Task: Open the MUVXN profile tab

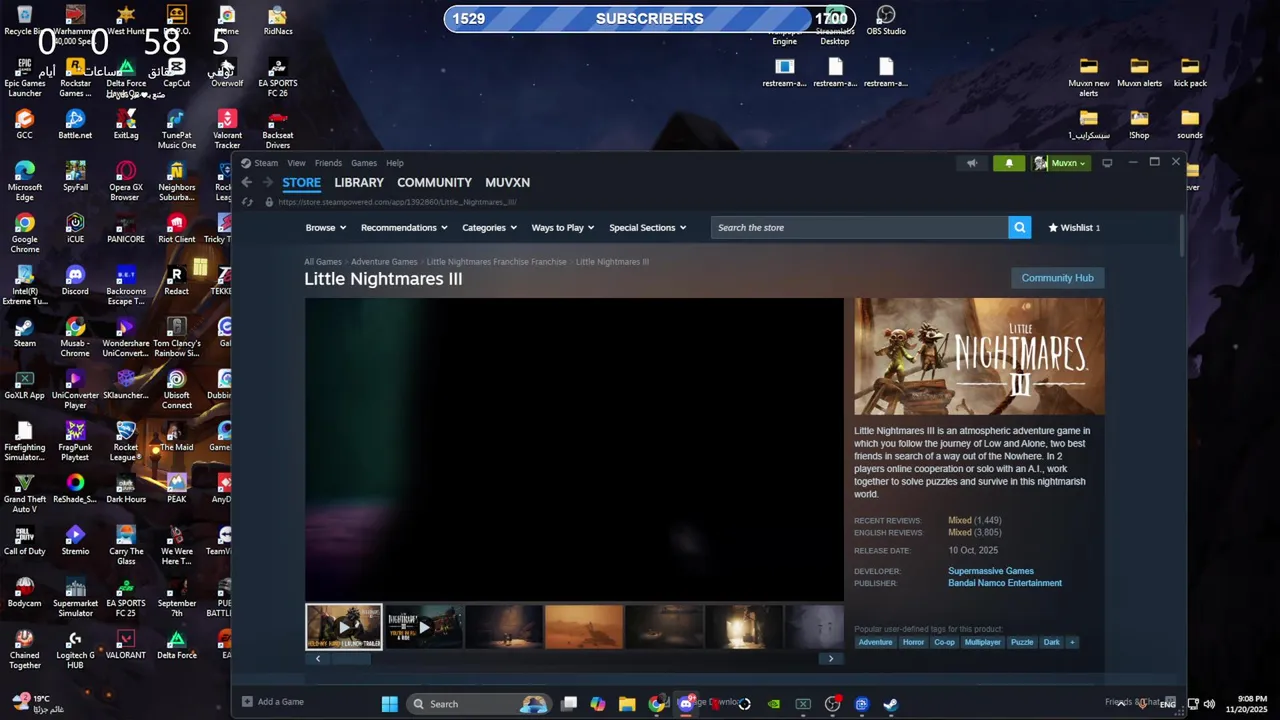Action: click(507, 182)
